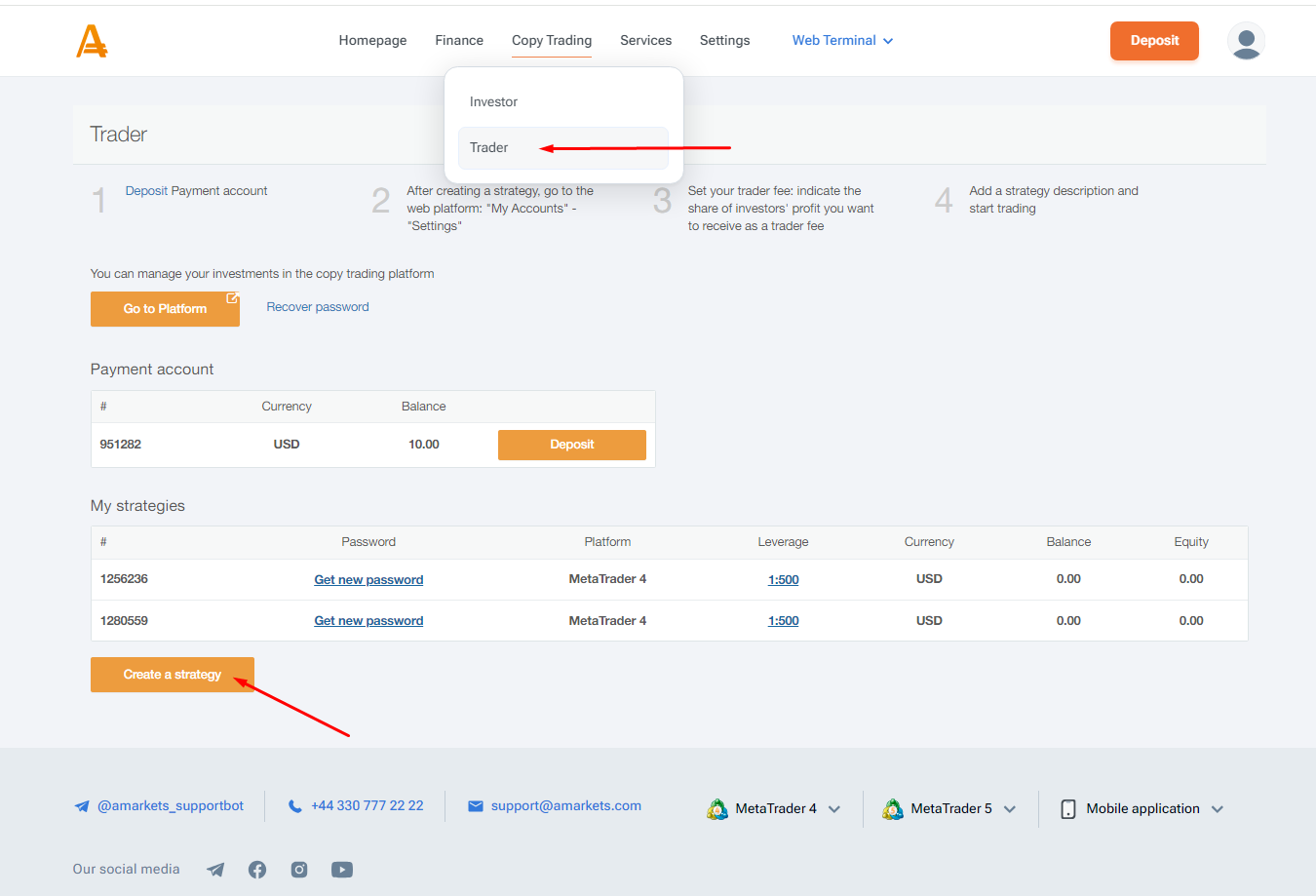Open the Instagram social media icon
Viewport: 1316px width, 896px height.
[299, 870]
